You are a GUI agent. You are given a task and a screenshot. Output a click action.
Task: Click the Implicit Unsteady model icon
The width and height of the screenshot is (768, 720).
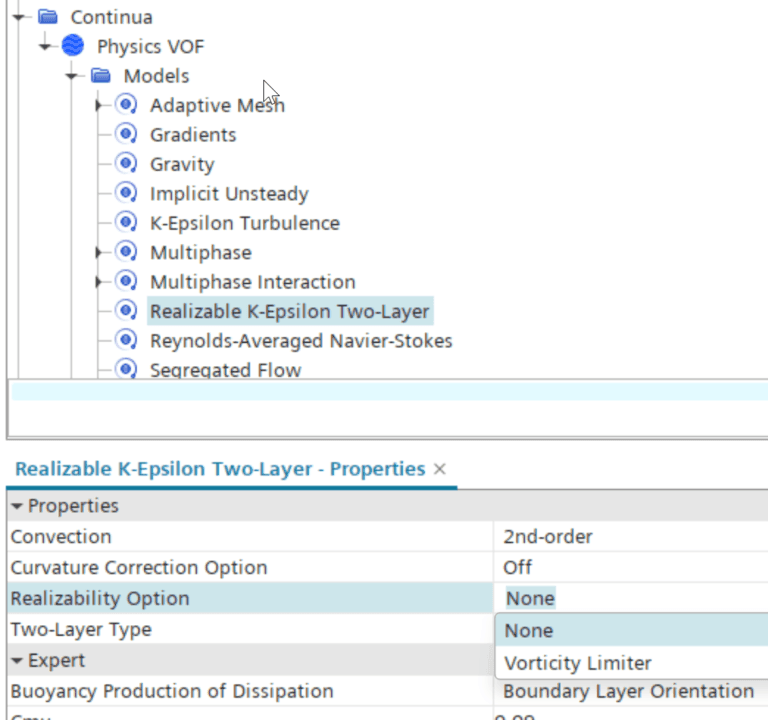tap(126, 193)
